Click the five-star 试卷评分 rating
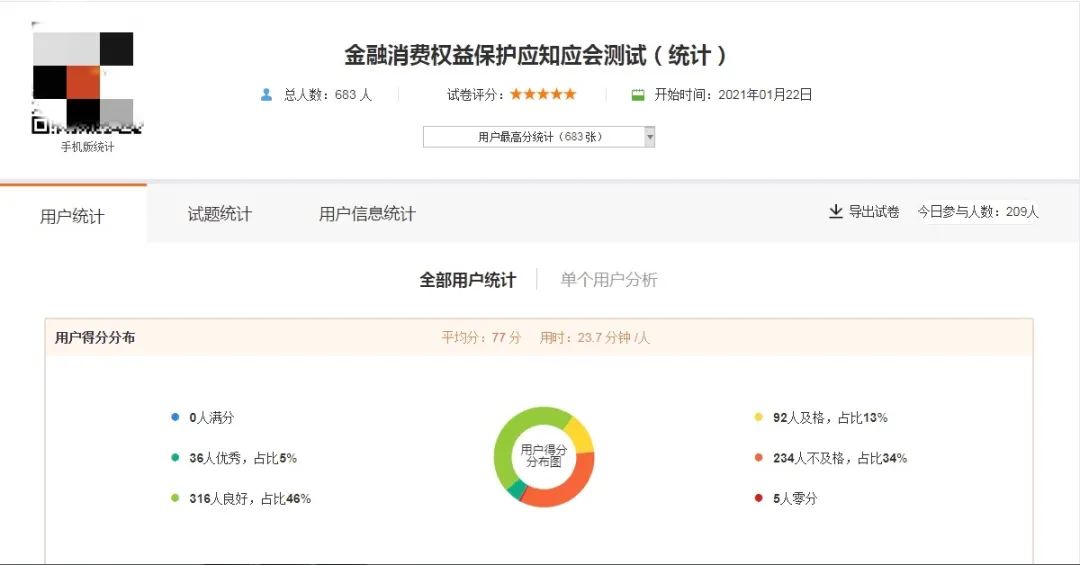1080x565 pixels. 543,94
